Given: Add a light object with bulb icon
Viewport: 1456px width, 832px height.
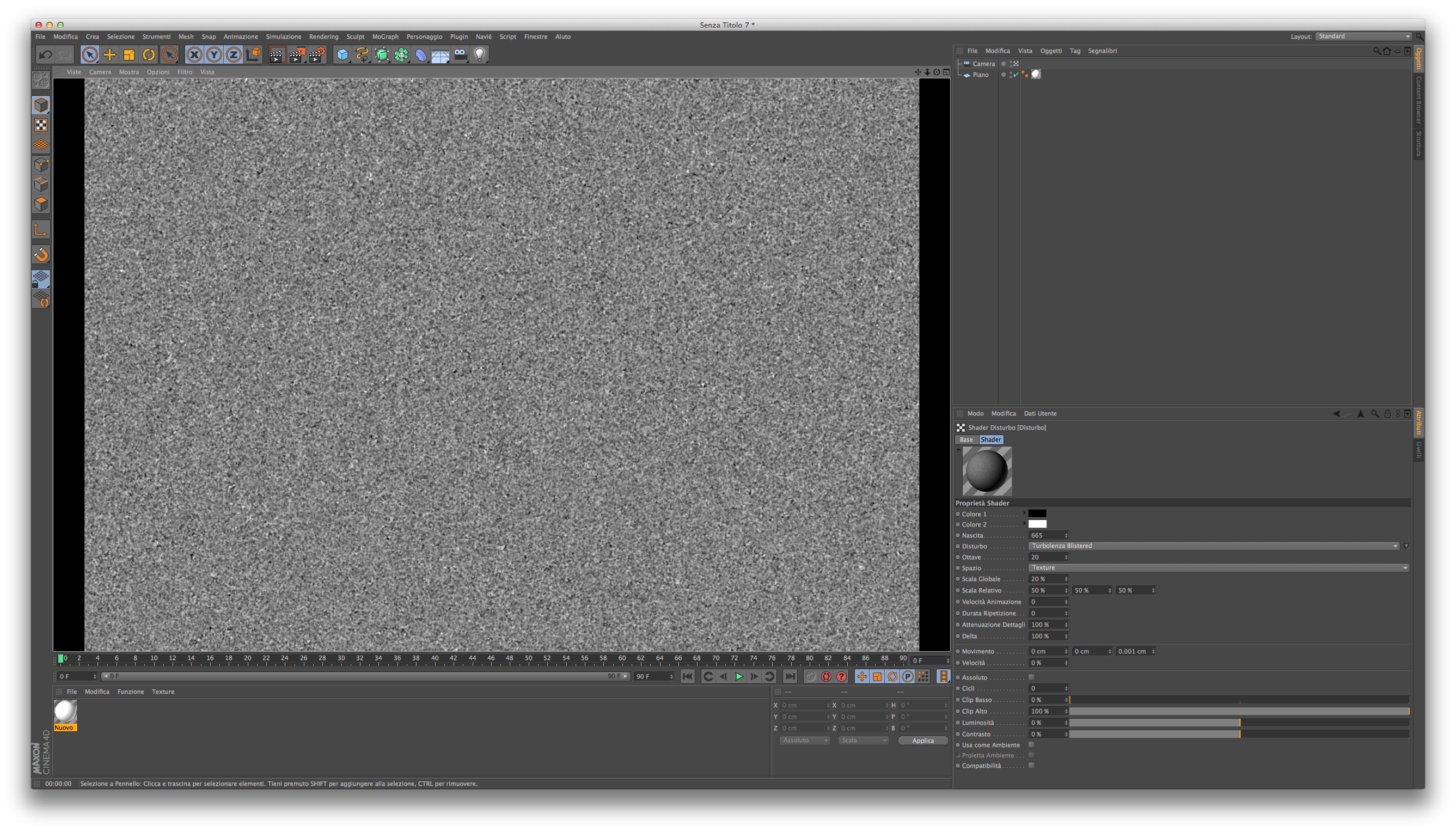Looking at the screenshot, I should click(x=479, y=55).
